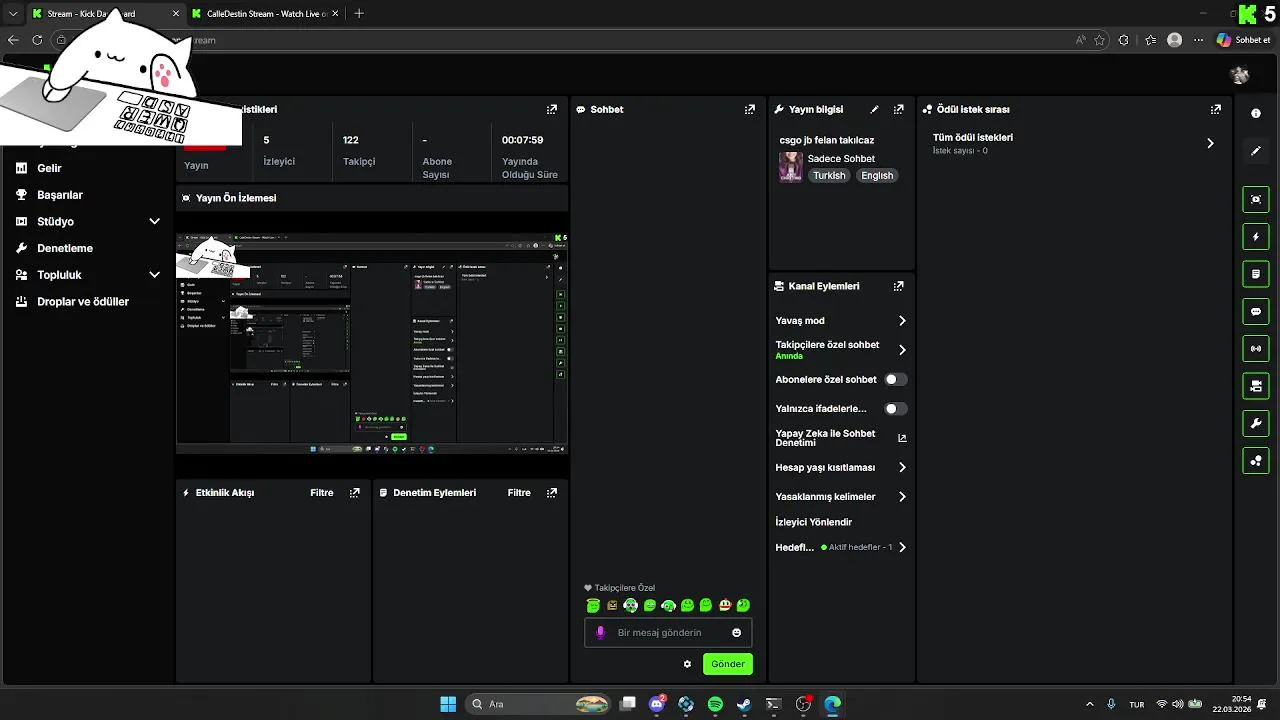Pop out the Yayın bilgisi panel
This screenshot has width=1280, height=720.
pyautogui.click(x=899, y=109)
